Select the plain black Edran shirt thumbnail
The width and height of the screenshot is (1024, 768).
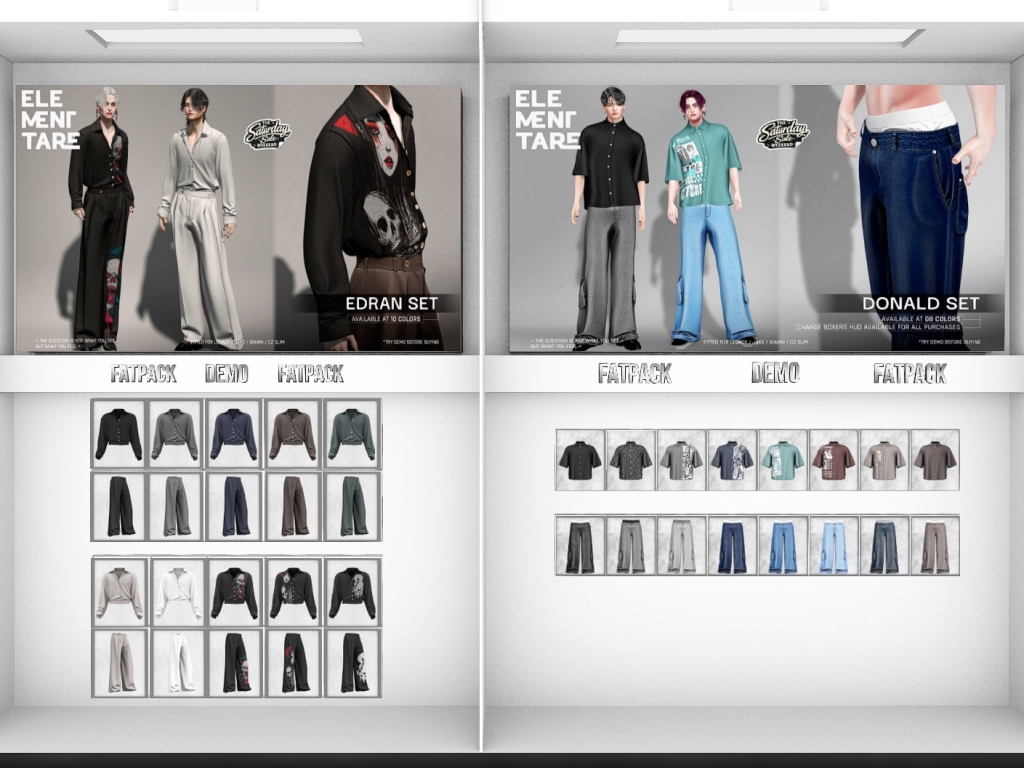tap(119, 435)
